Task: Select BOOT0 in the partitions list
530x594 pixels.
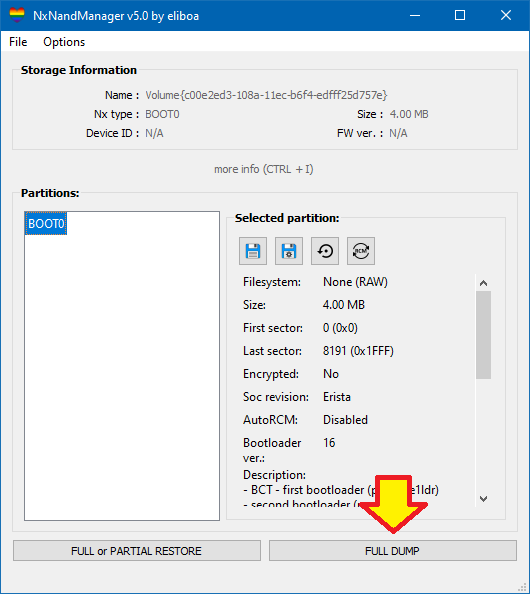Action: coord(46,224)
